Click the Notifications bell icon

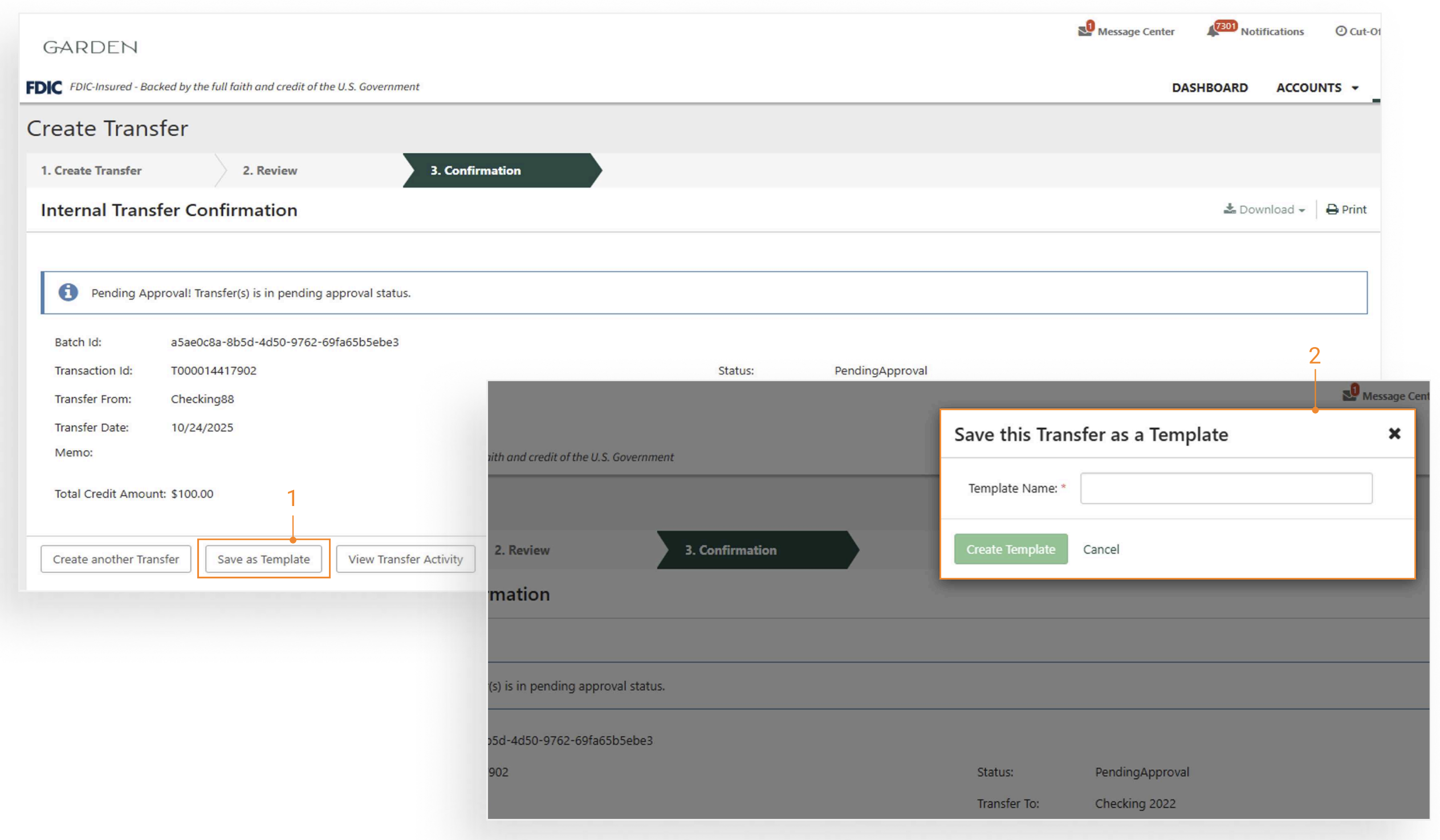click(x=1213, y=31)
